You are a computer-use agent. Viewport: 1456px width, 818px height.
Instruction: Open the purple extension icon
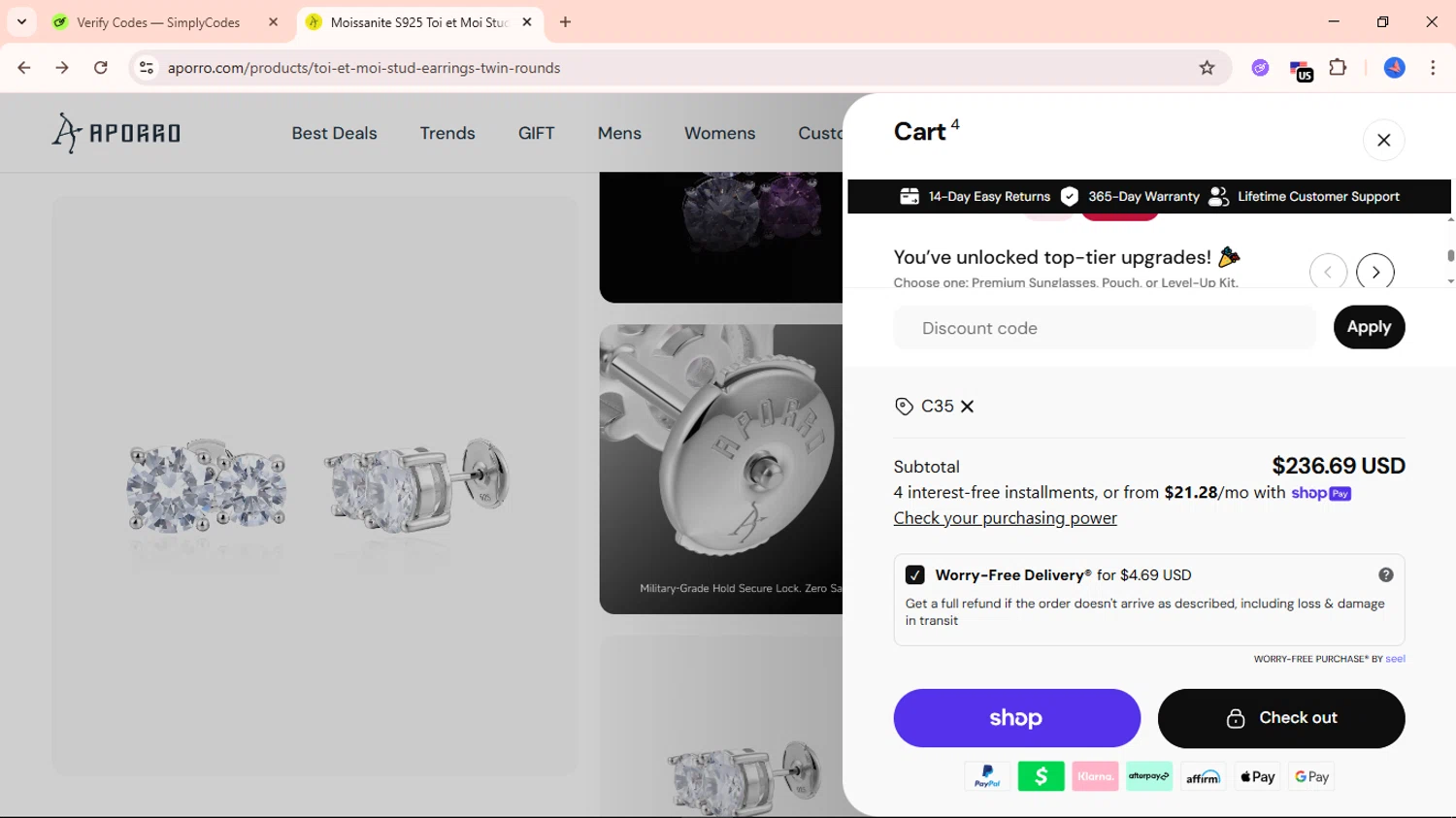click(1260, 68)
